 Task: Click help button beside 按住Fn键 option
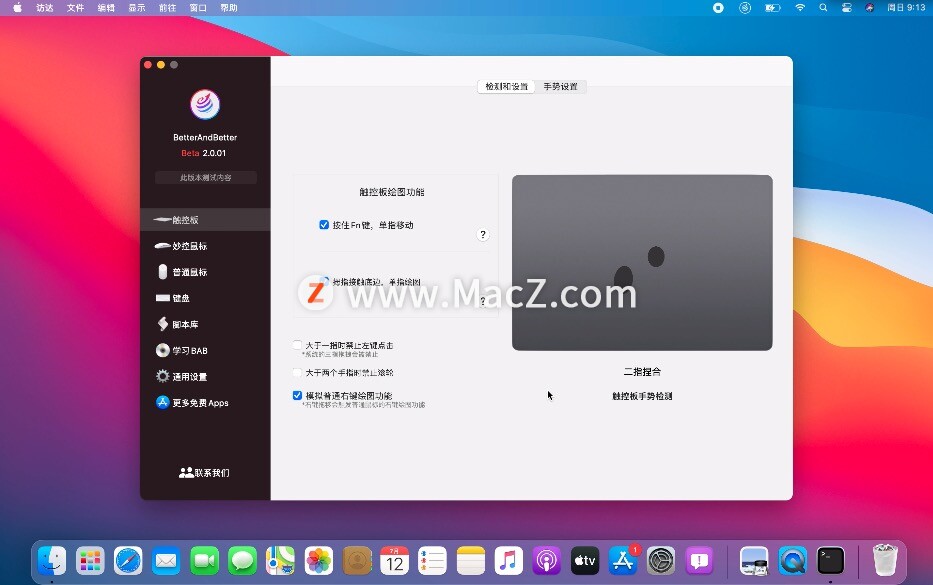click(x=483, y=234)
